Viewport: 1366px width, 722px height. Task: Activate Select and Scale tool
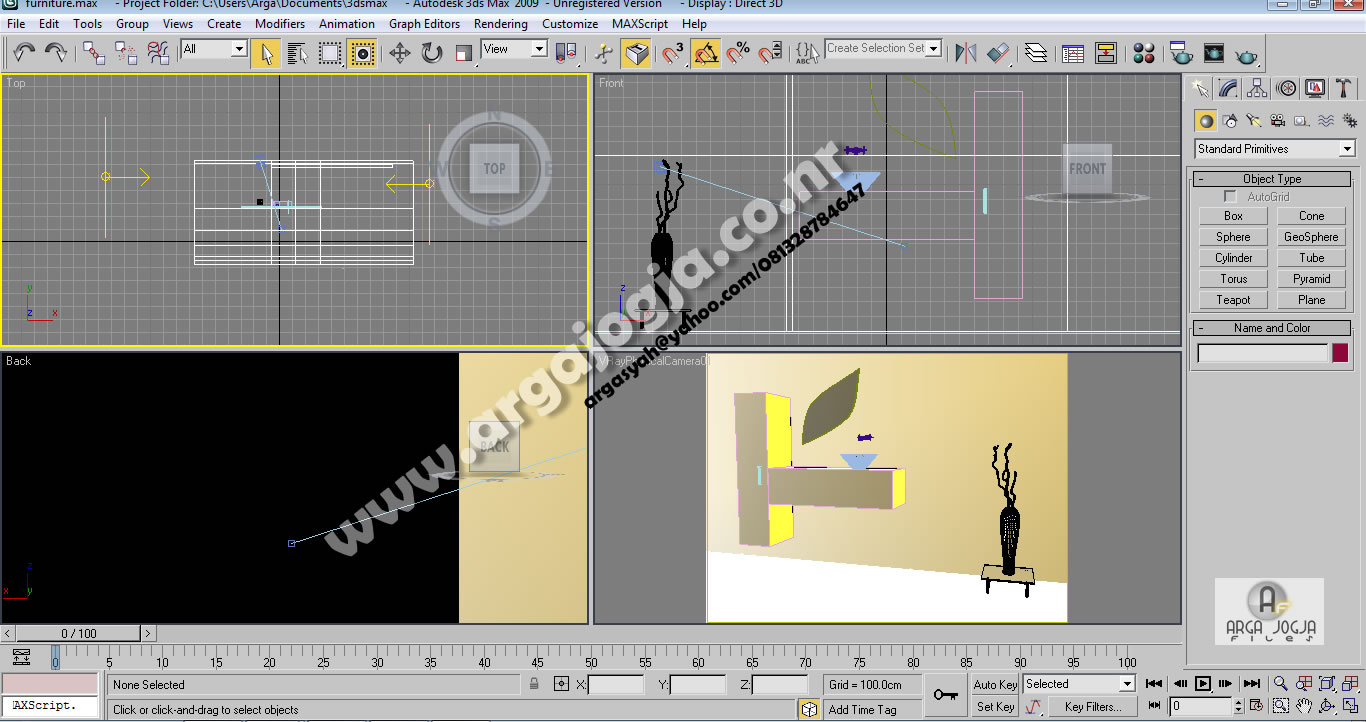pyautogui.click(x=463, y=52)
